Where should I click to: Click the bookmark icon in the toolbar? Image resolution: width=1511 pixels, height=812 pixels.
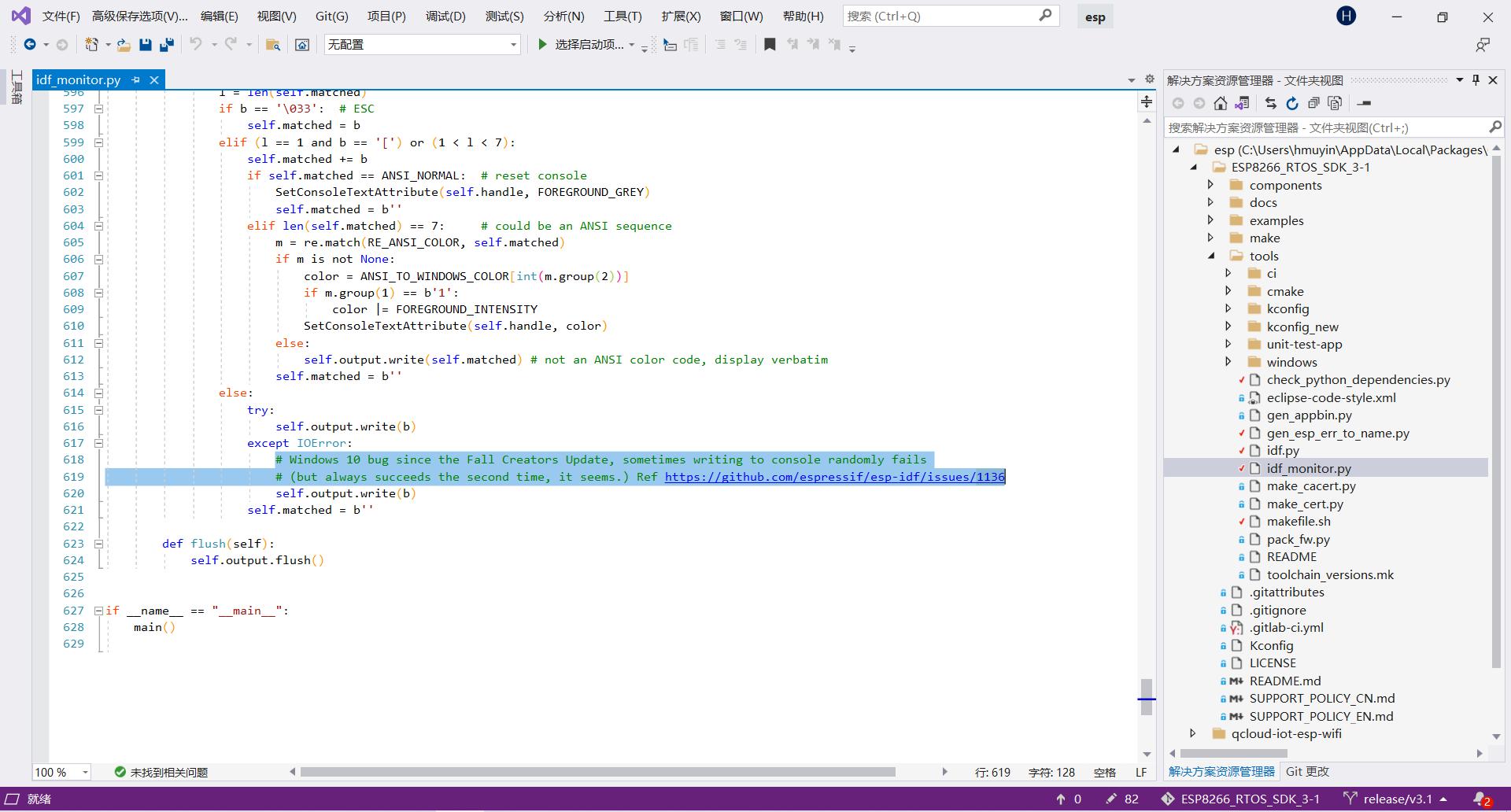770,45
